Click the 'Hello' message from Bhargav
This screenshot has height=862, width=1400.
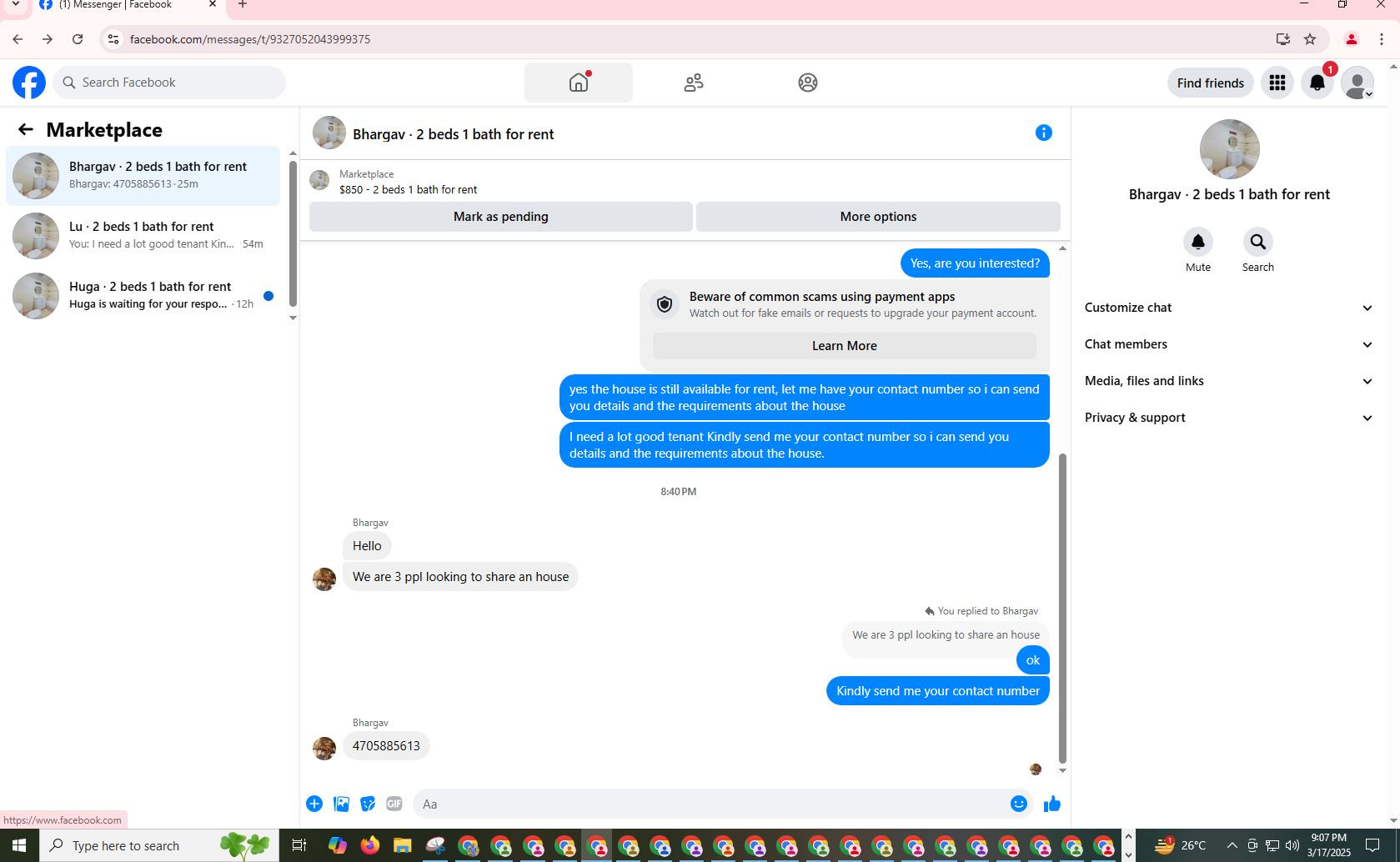point(367,546)
